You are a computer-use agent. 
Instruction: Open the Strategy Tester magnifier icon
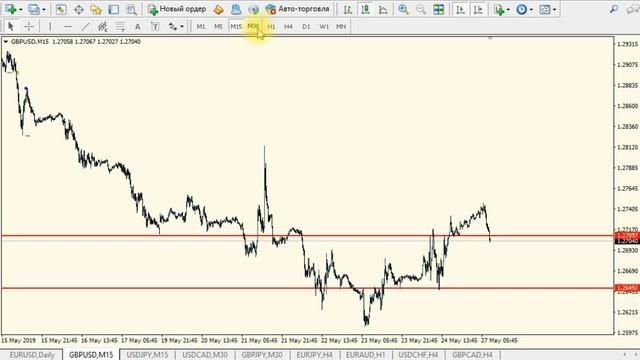[x=131, y=9]
